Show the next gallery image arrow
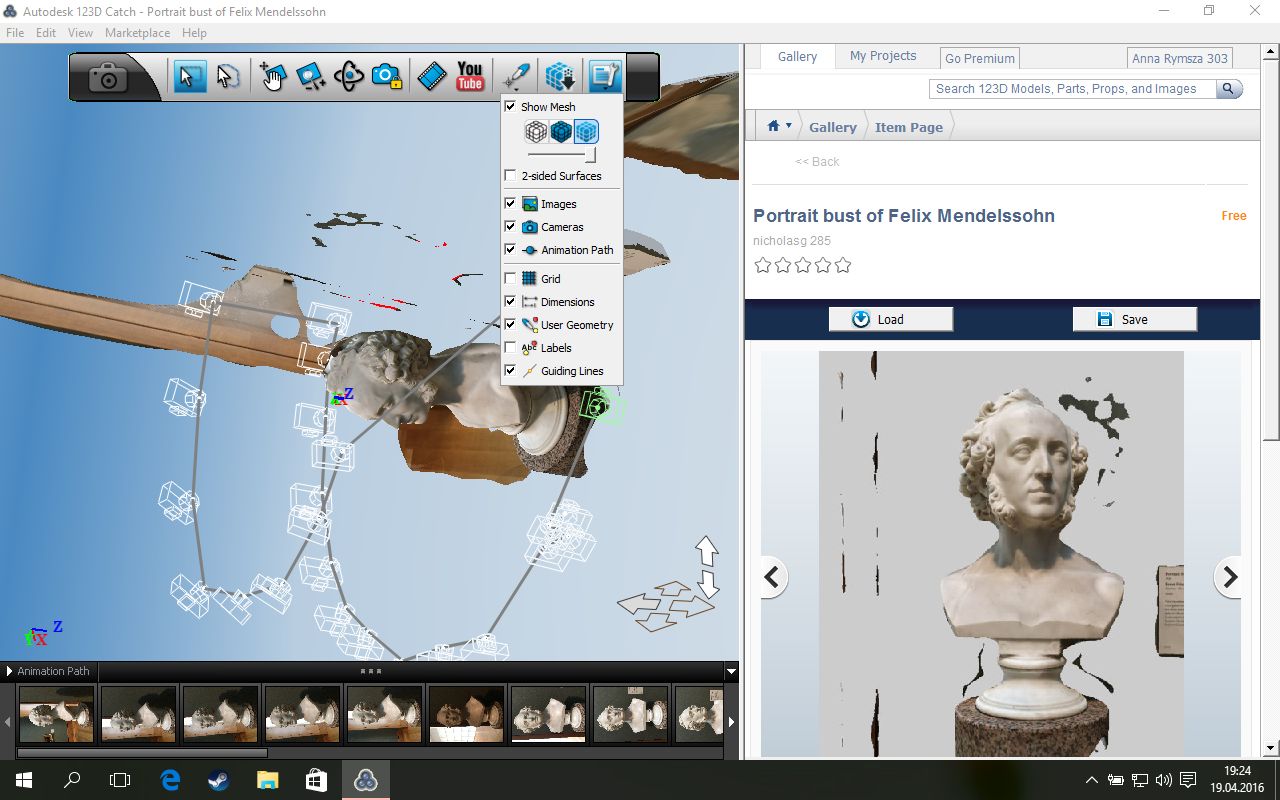 1230,577
